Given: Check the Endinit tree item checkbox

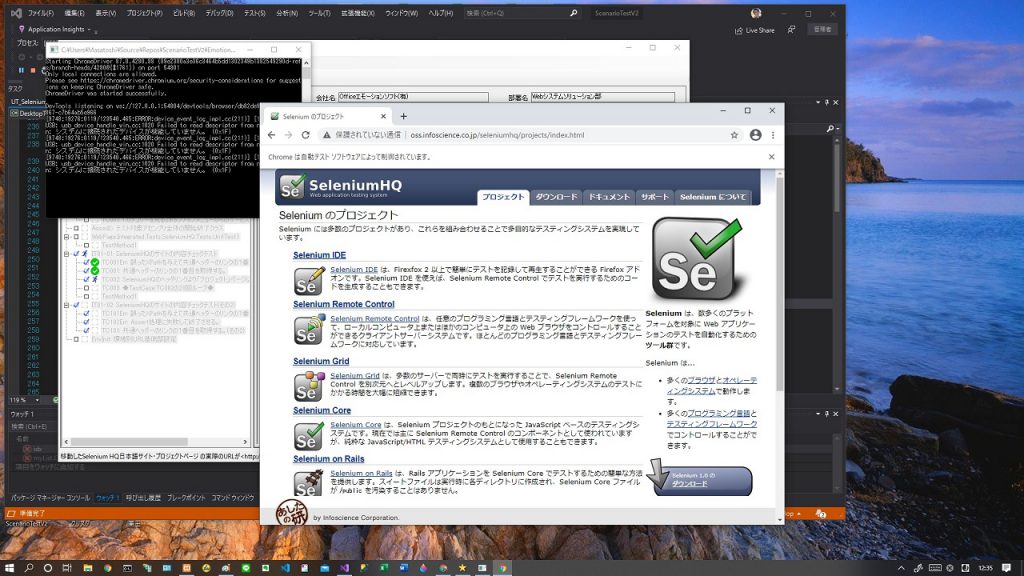Looking at the screenshot, I should pos(76,339).
